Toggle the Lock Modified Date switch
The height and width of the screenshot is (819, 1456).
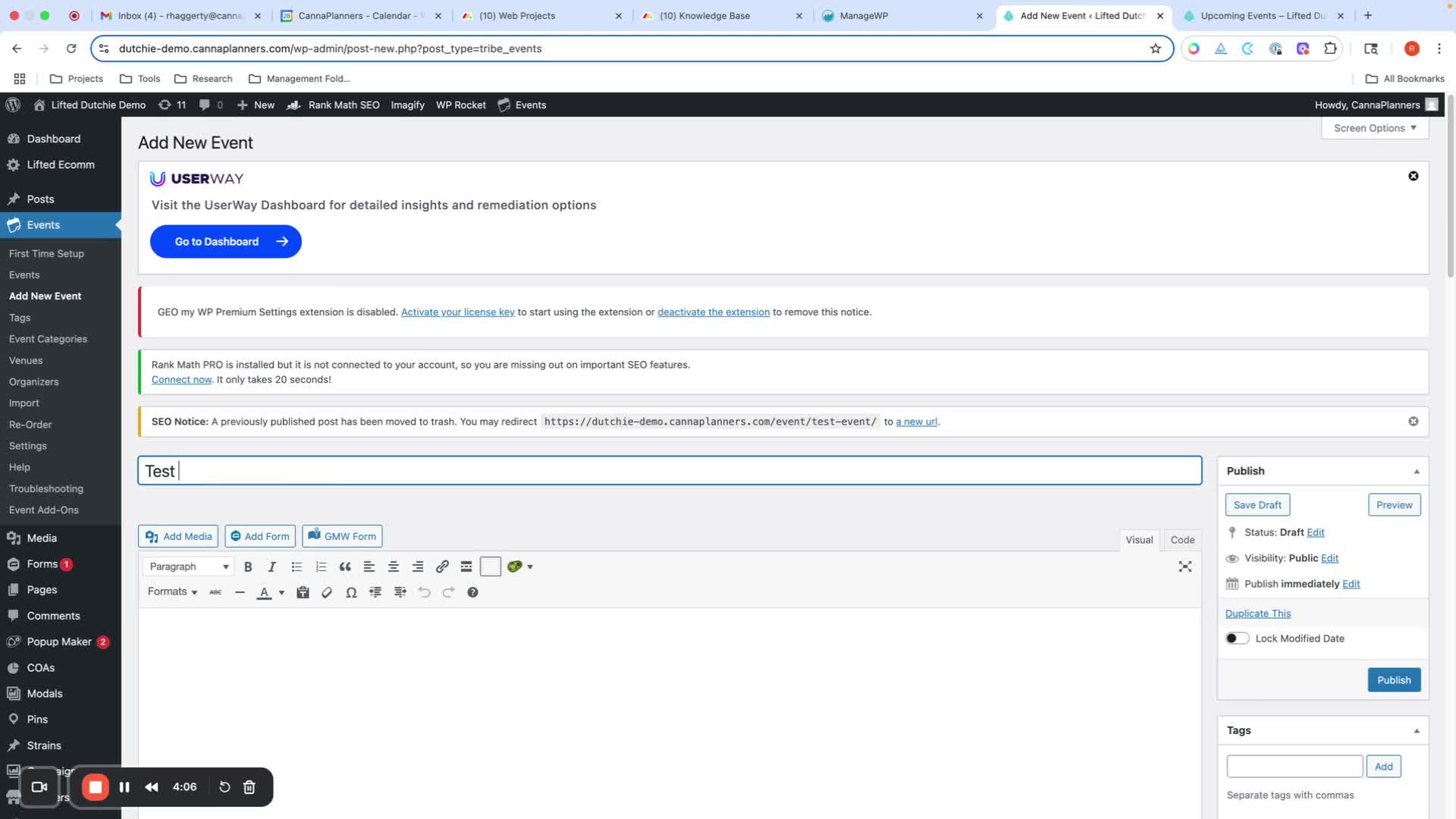pyautogui.click(x=1237, y=639)
